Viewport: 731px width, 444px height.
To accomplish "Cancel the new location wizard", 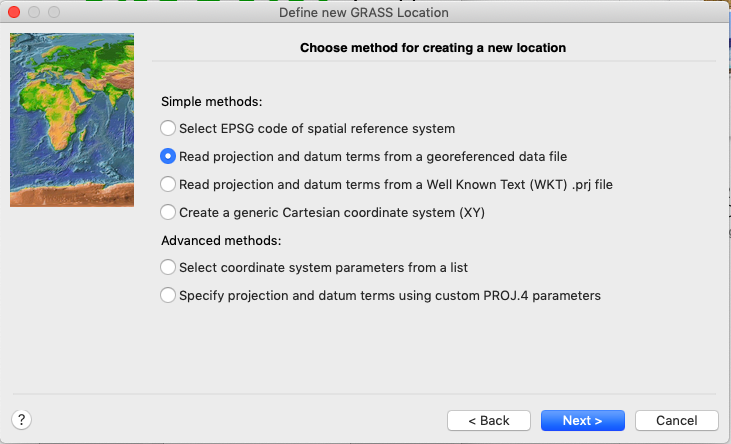I will click(677, 420).
